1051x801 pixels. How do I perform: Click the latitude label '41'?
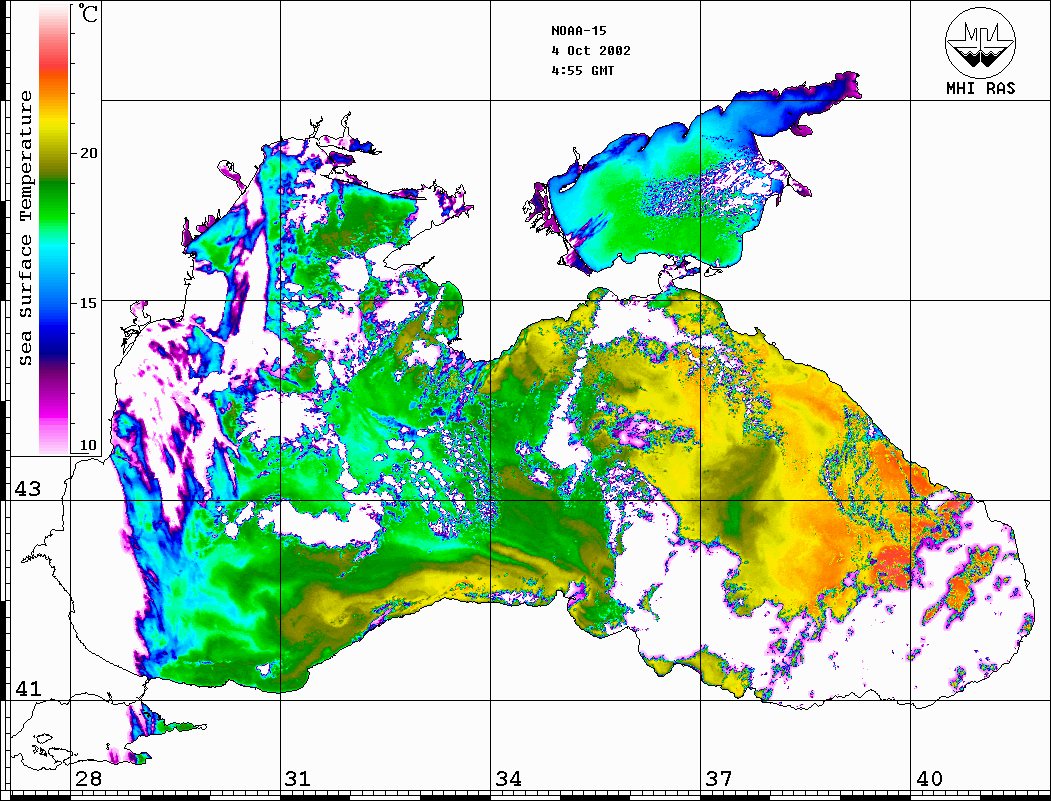click(x=27, y=688)
